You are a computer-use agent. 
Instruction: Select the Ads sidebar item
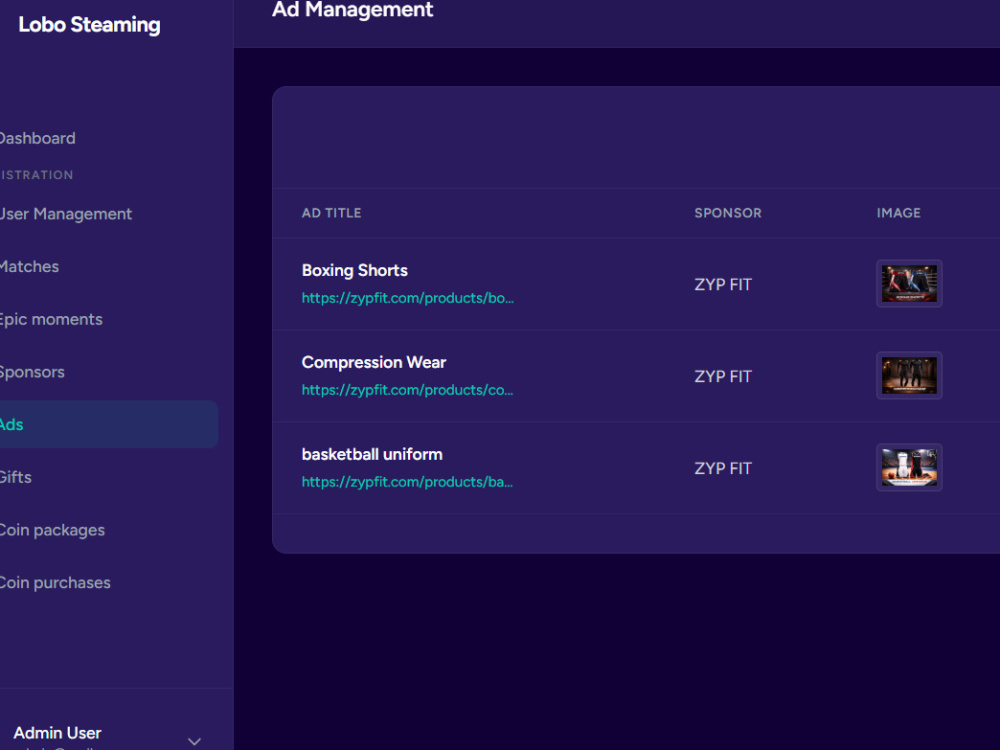click(108, 425)
